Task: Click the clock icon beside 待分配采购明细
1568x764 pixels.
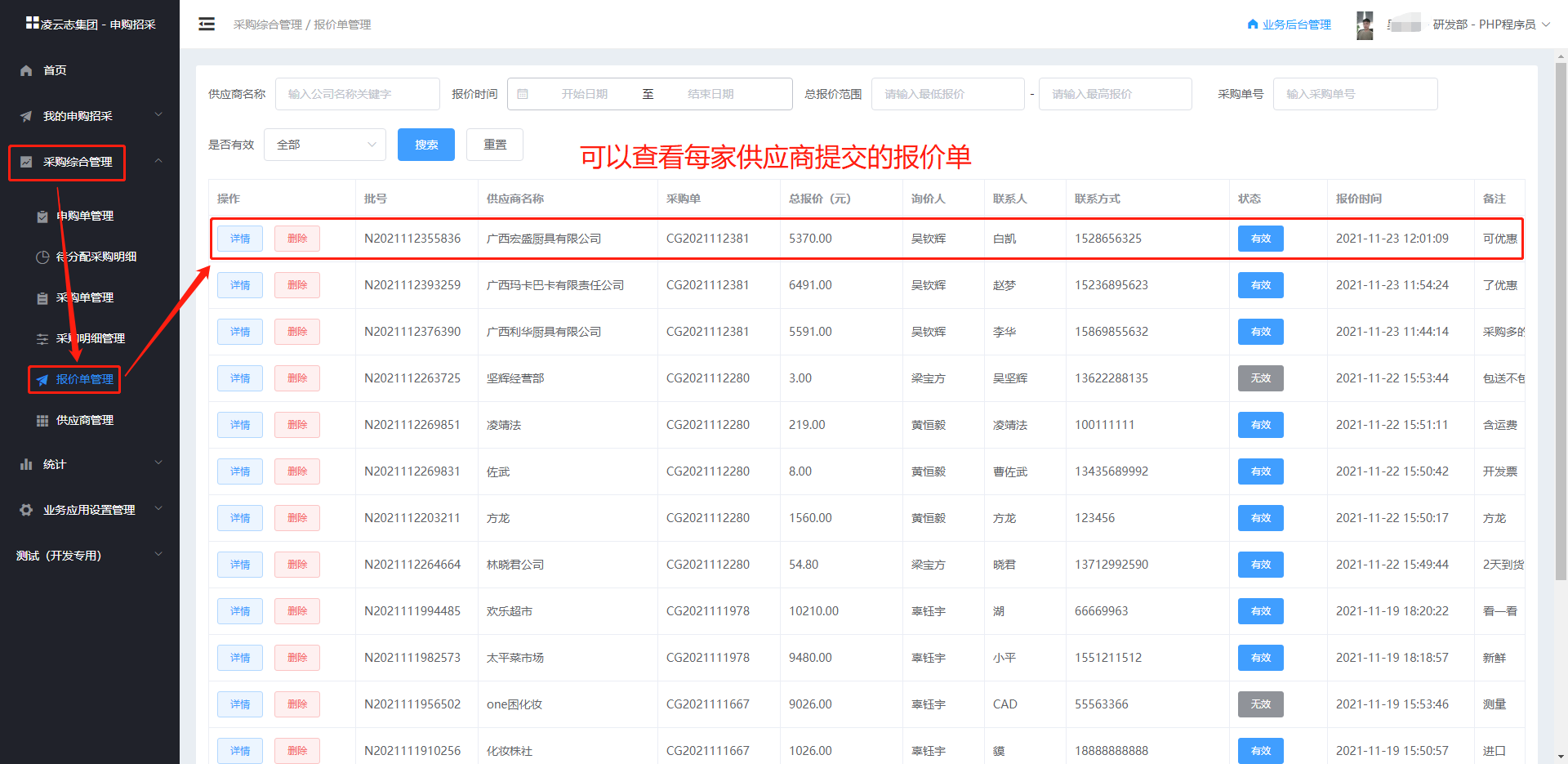Action: 42,257
